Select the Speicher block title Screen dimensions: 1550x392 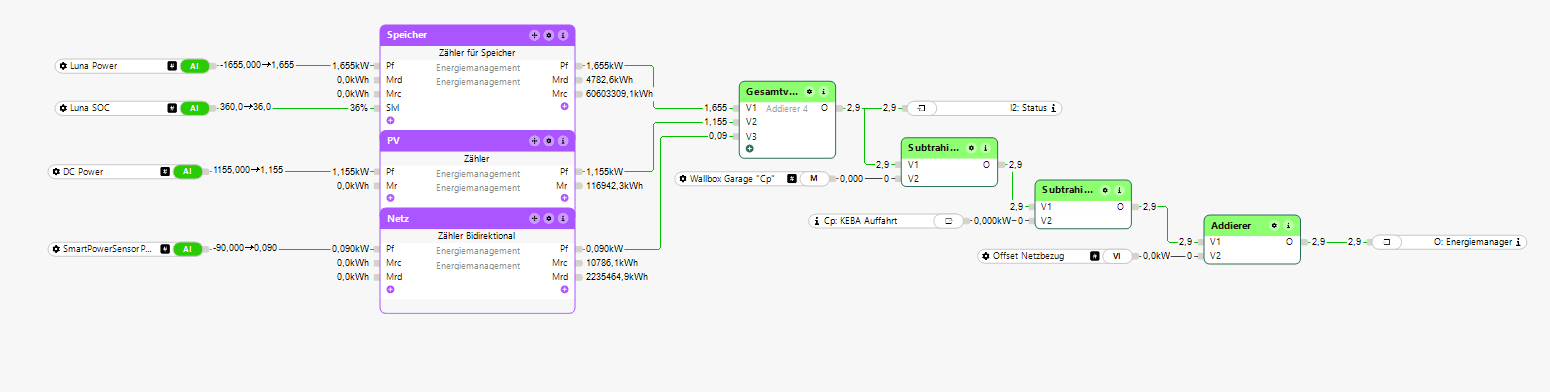pos(407,35)
